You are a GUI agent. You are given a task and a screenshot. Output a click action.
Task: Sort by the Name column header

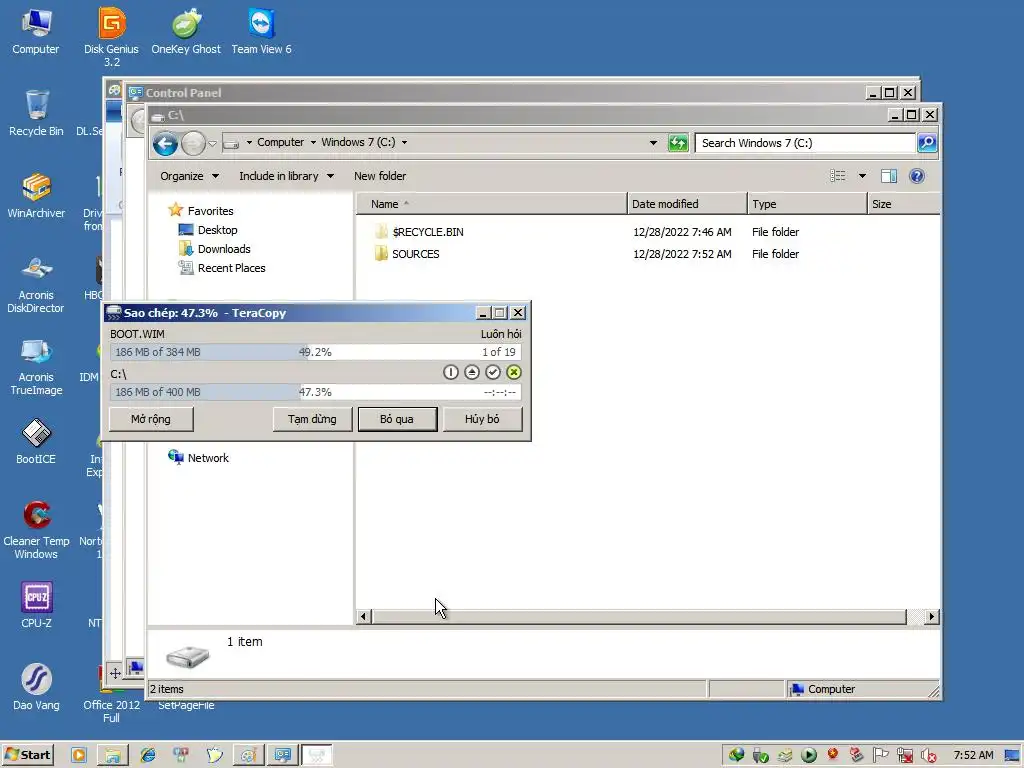point(492,204)
